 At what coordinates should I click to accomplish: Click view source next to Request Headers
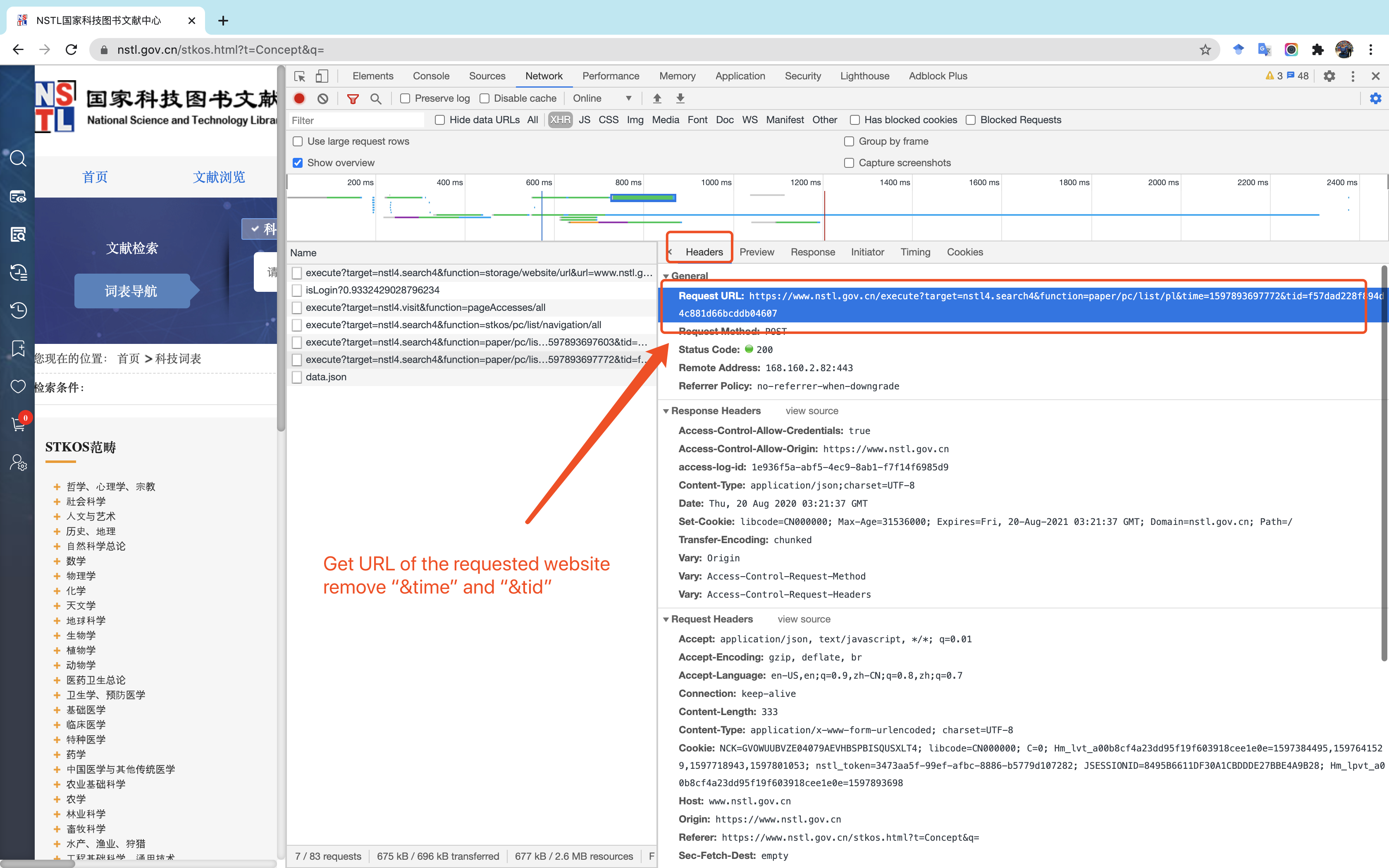(x=804, y=620)
